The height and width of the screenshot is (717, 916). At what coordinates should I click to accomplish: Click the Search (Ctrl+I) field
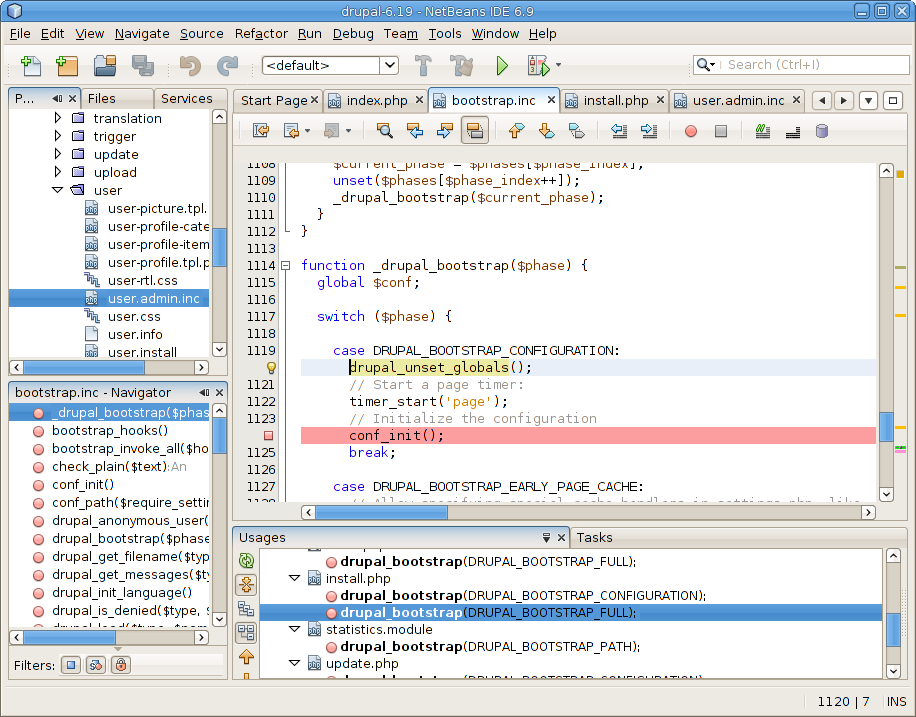tap(801, 65)
